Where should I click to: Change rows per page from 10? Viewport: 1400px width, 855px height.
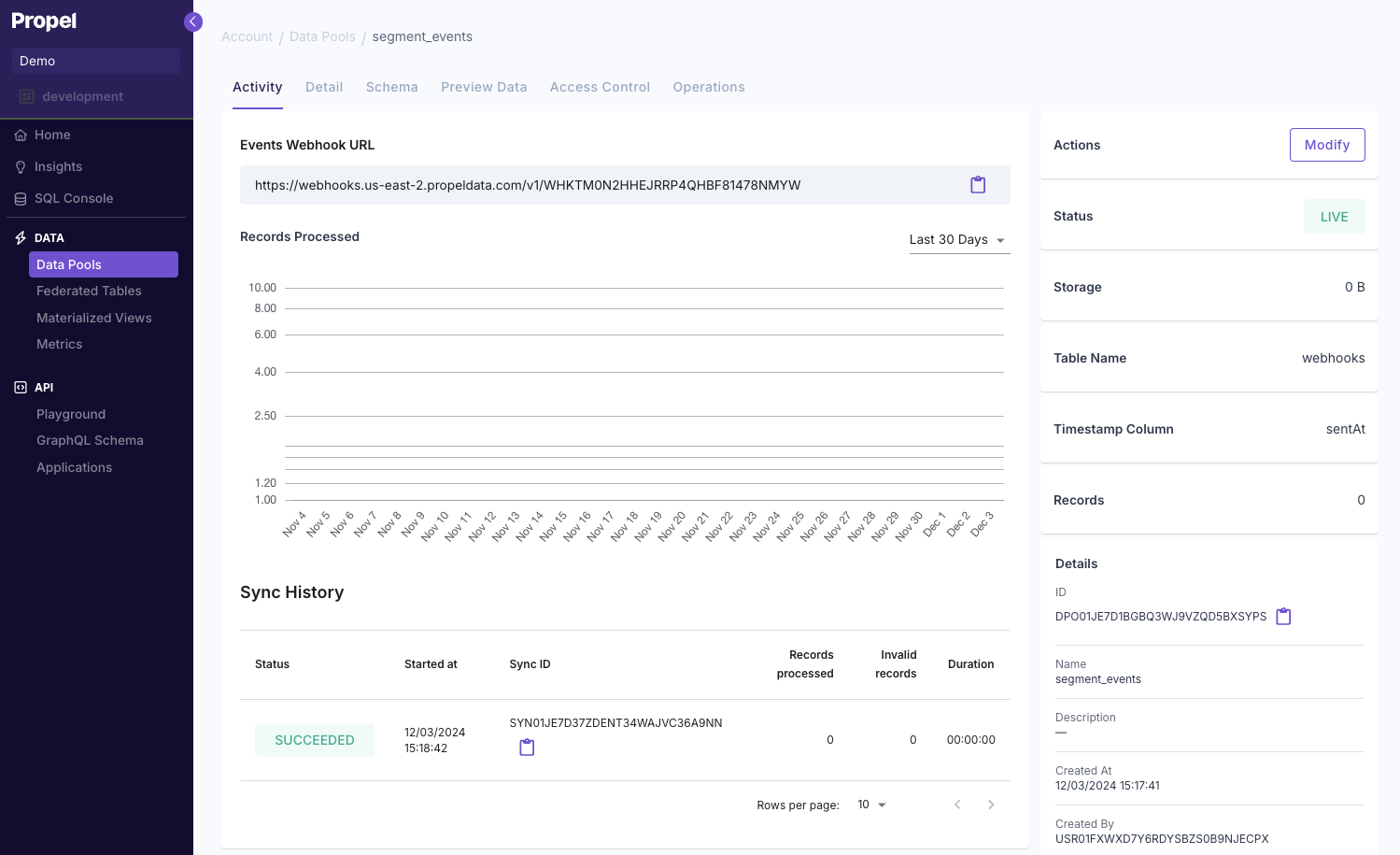click(x=870, y=804)
